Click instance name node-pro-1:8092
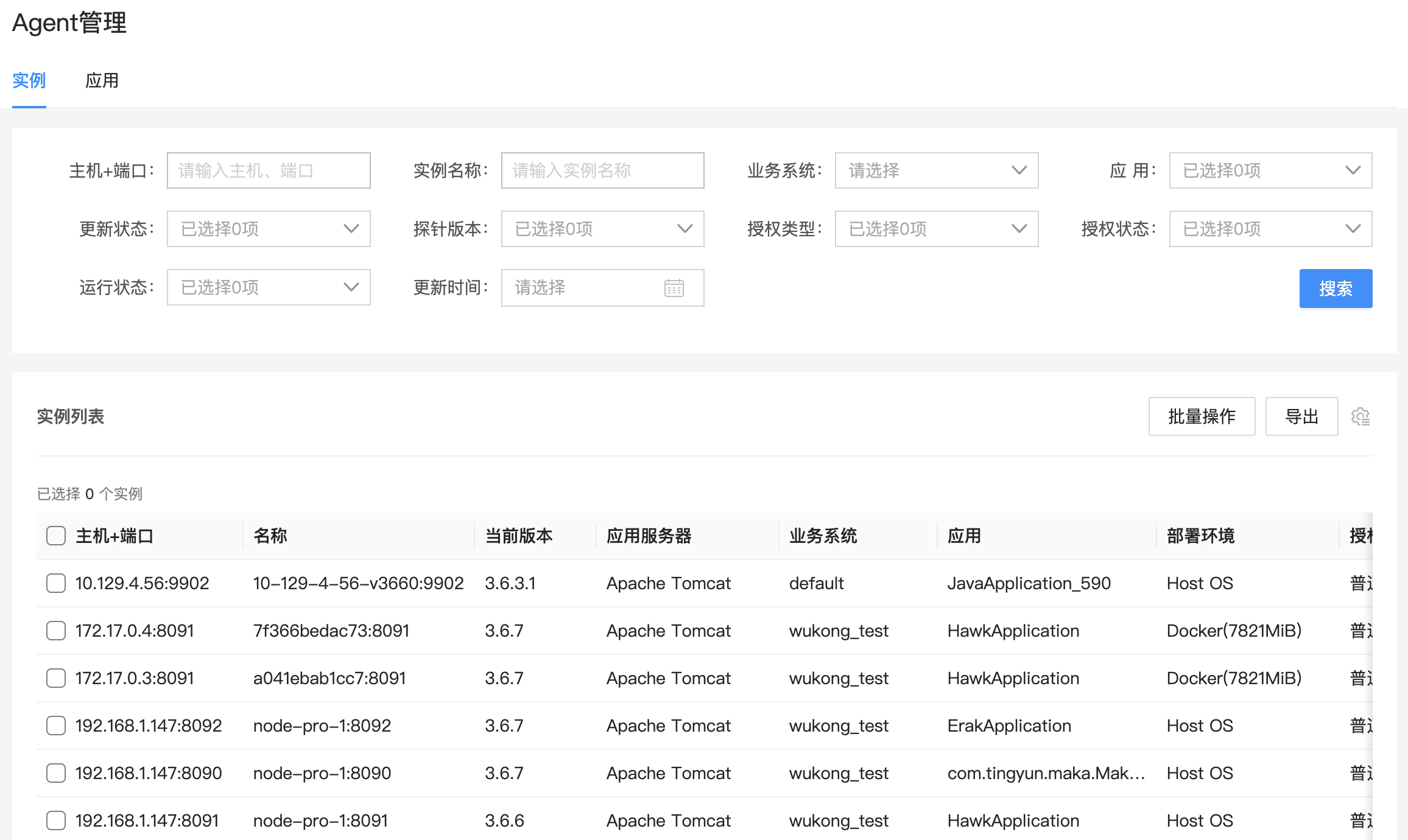The height and width of the screenshot is (840, 1408). [x=322, y=726]
